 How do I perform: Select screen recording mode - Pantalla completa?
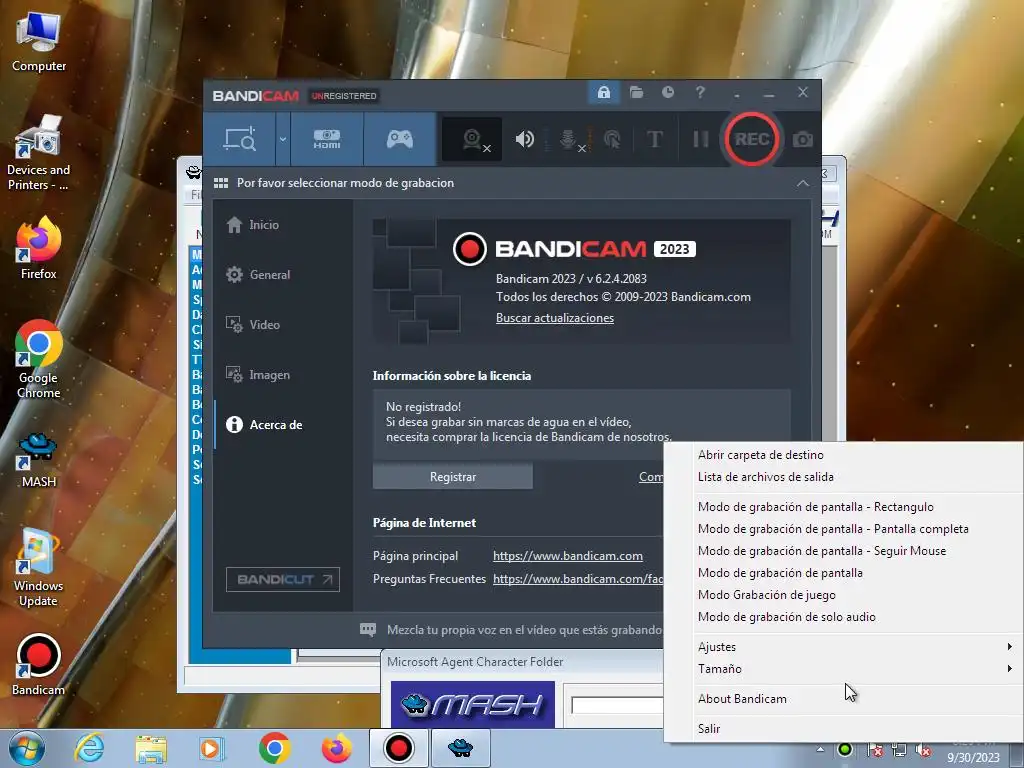click(x=833, y=529)
